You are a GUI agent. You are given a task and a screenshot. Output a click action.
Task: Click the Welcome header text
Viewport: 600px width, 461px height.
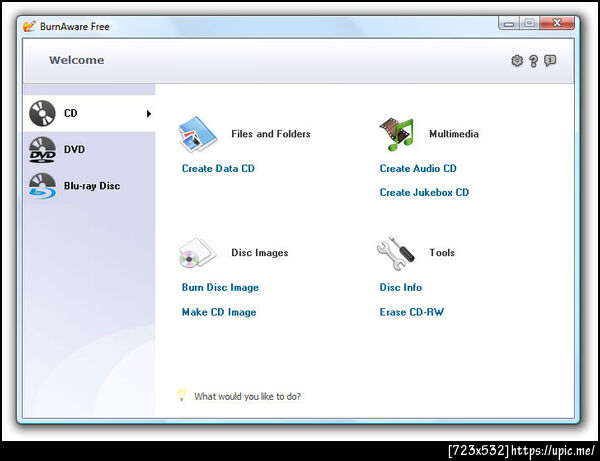point(77,60)
